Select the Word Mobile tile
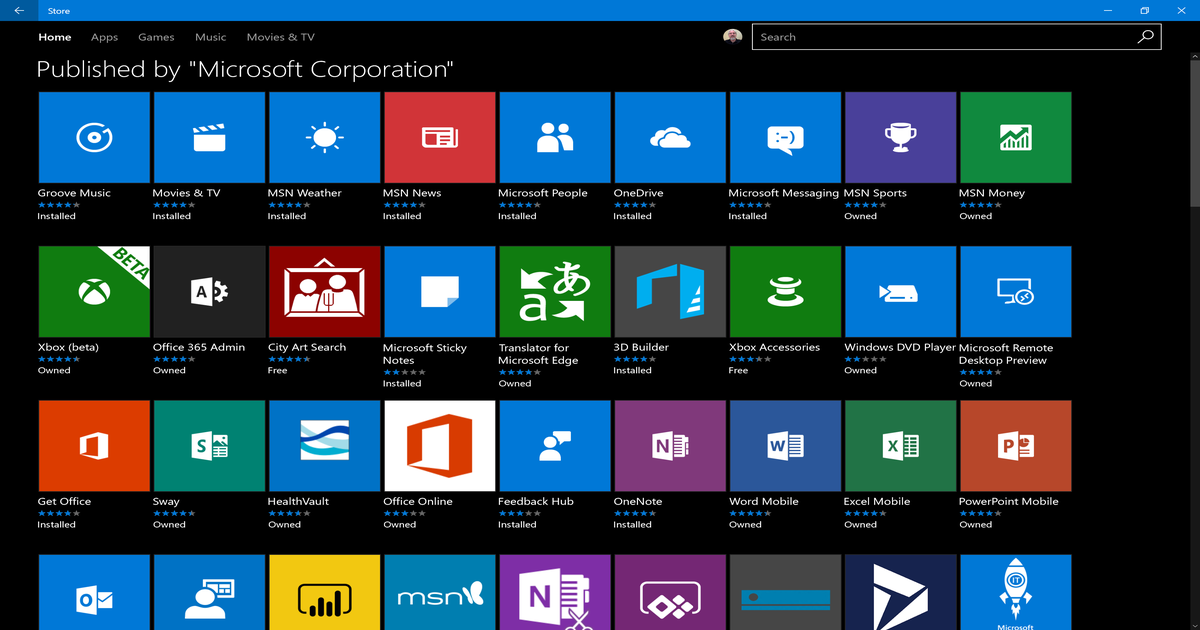This screenshot has width=1200, height=630. (785, 445)
